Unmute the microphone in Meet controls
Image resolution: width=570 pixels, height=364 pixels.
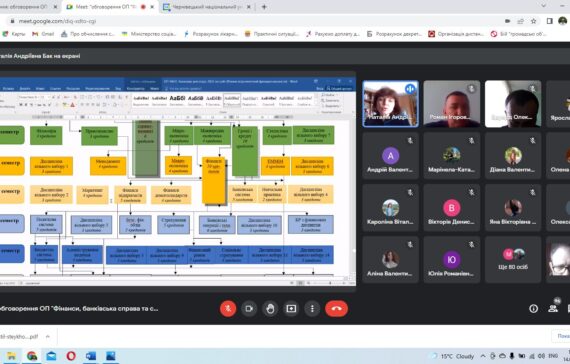228,309
